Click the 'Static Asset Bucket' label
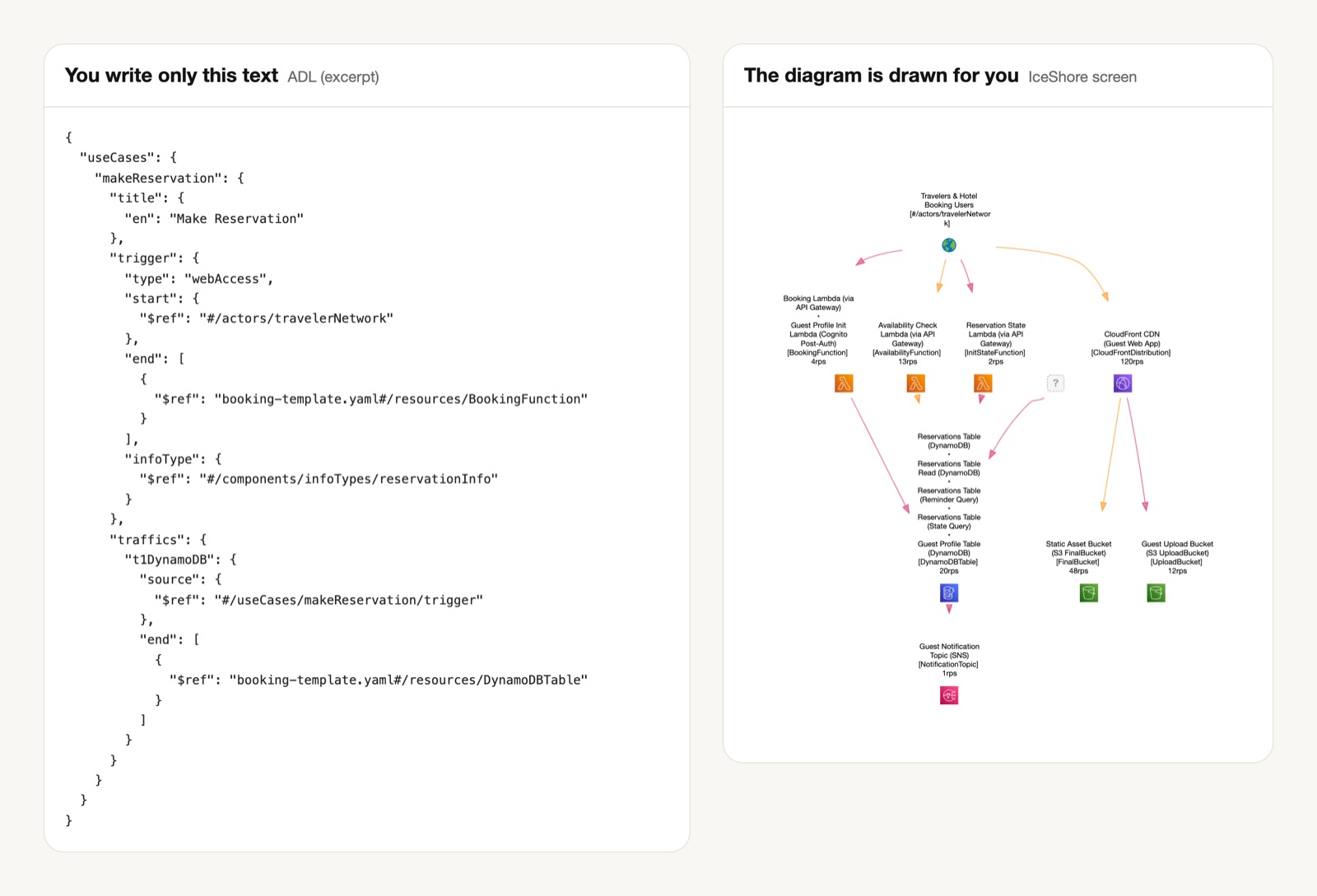1317x896 pixels. click(1078, 544)
